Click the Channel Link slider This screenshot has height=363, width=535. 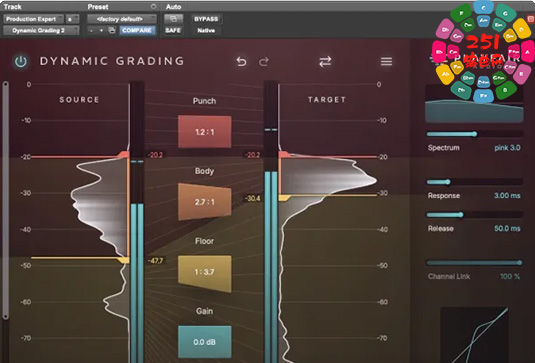tap(475, 263)
